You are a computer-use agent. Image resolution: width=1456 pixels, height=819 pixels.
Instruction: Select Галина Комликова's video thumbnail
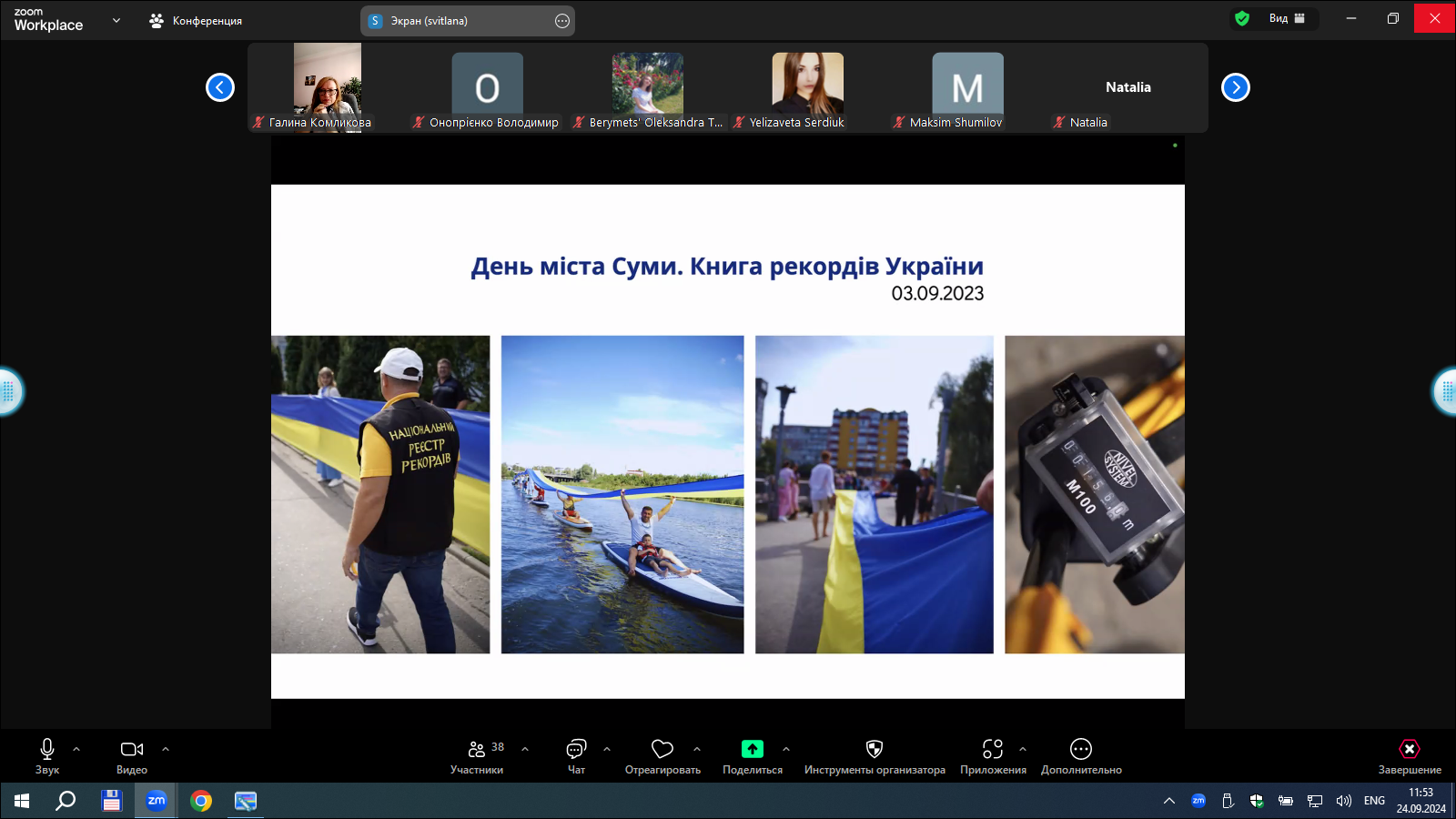point(327,87)
